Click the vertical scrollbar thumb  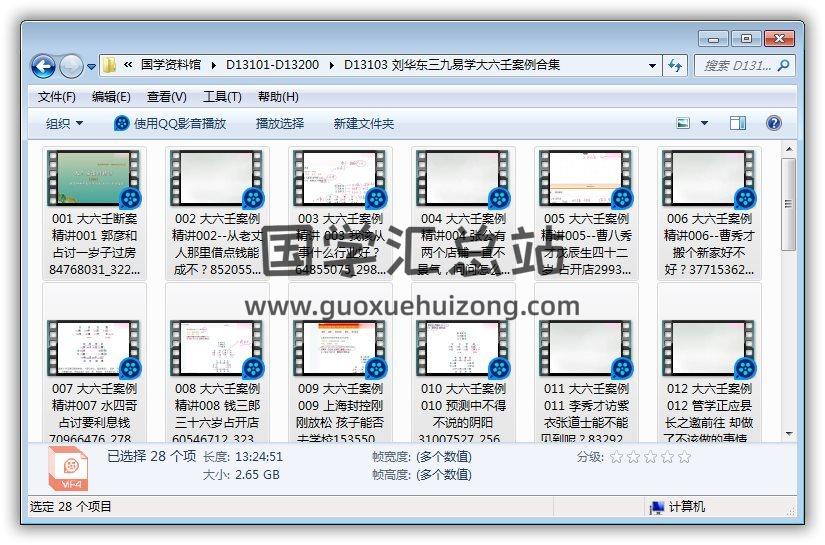(789, 204)
